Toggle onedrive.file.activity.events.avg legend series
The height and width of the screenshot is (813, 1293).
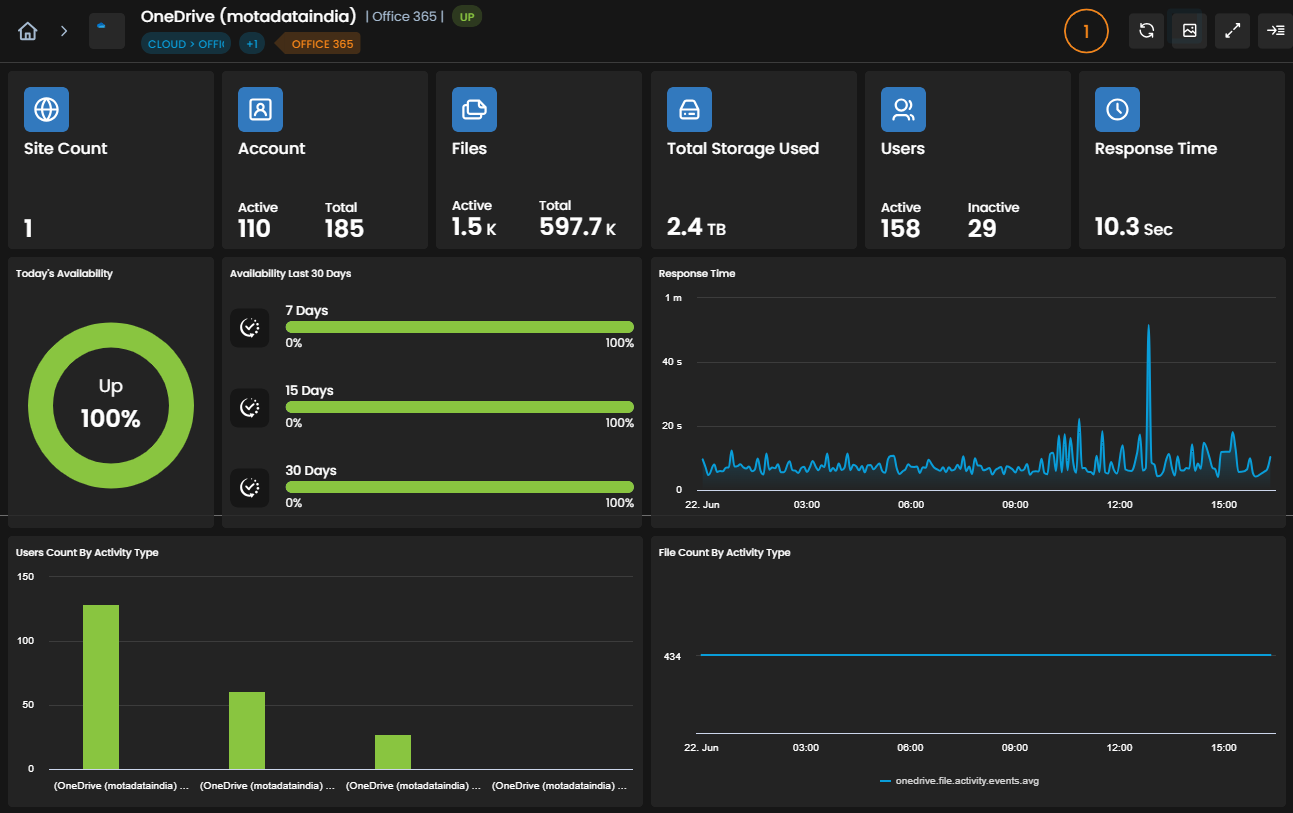pyautogui.click(x=959, y=781)
